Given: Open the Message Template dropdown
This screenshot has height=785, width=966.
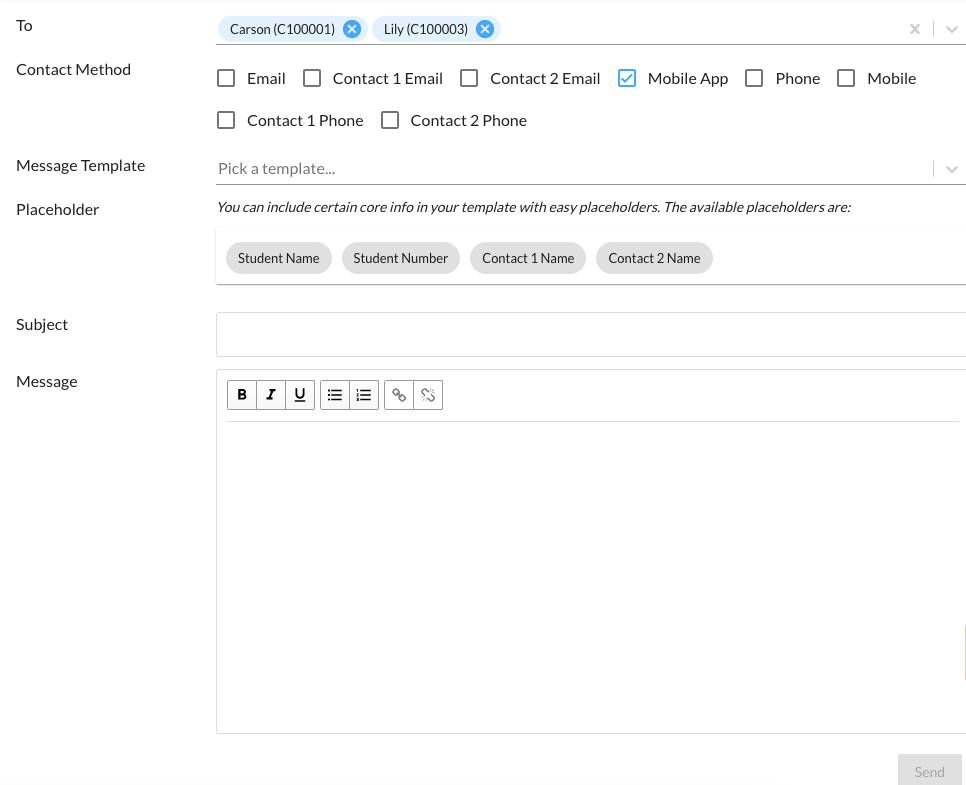Looking at the screenshot, I should coord(951,169).
